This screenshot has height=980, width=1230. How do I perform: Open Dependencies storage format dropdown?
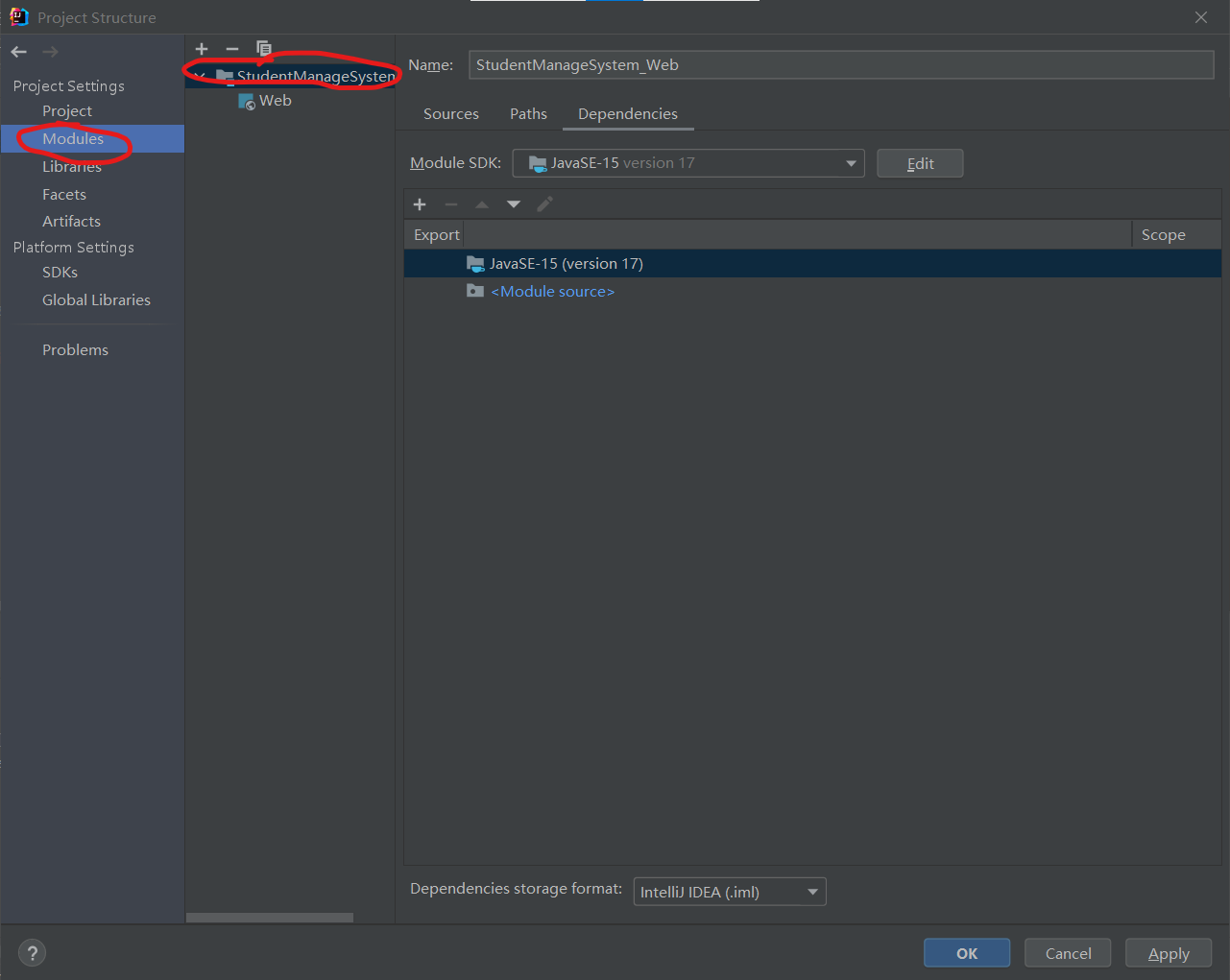point(729,892)
